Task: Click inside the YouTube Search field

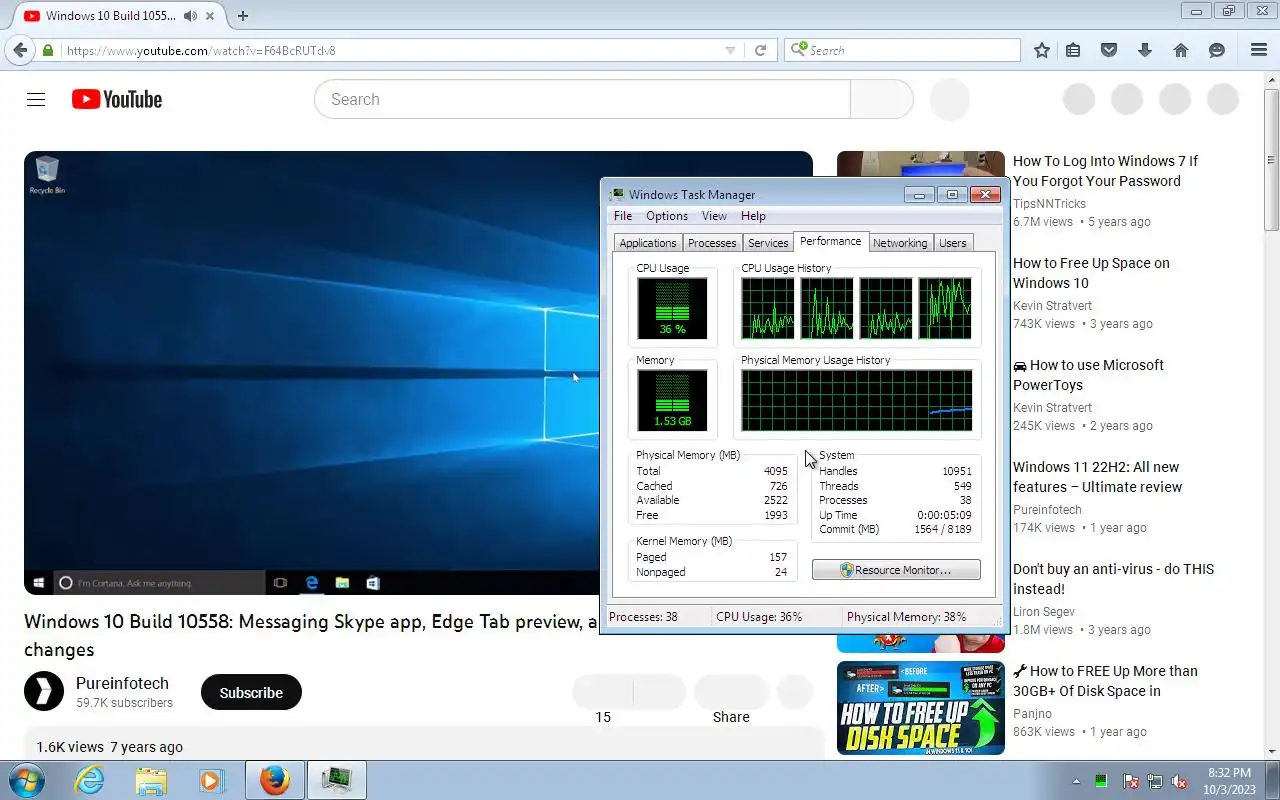Action: pos(582,99)
